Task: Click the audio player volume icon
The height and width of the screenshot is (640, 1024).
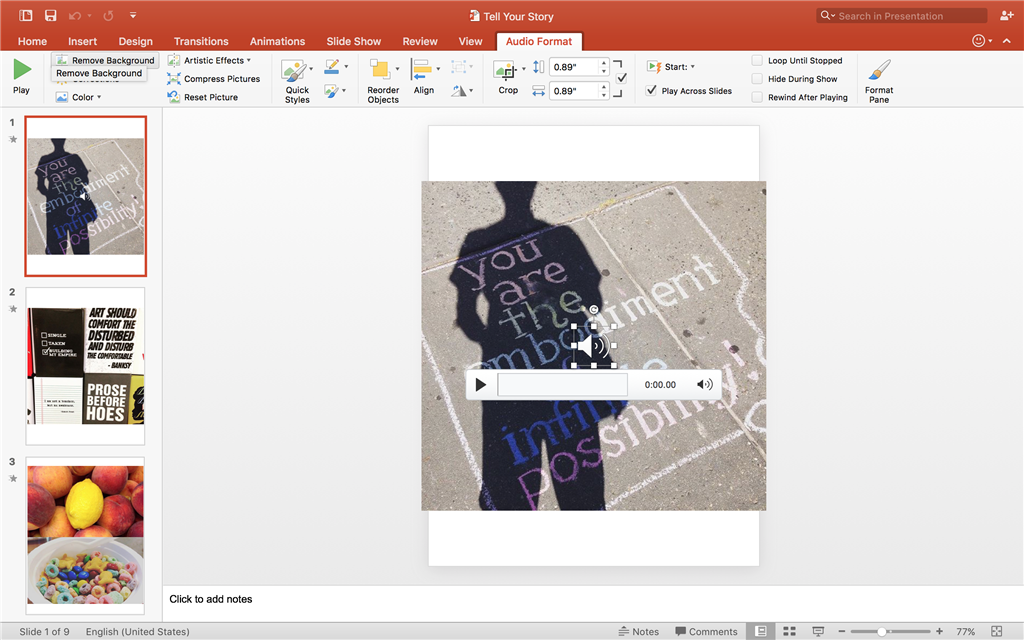Action: pyautogui.click(x=705, y=384)
